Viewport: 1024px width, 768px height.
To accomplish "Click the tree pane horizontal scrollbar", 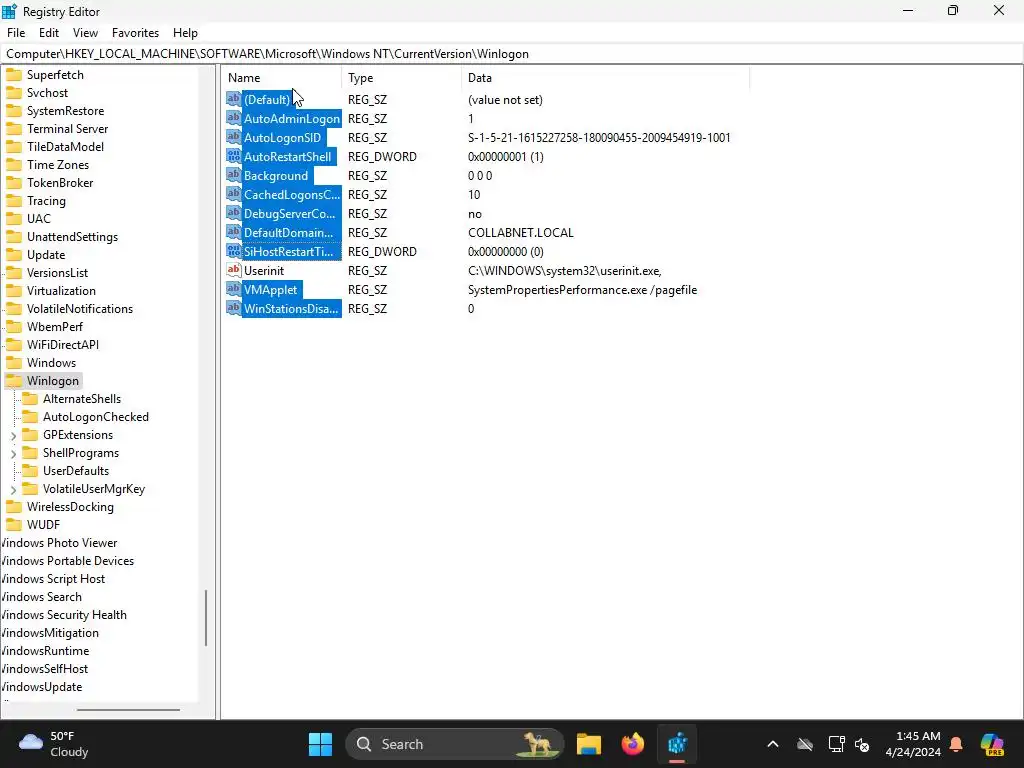I will pos(128,710).
